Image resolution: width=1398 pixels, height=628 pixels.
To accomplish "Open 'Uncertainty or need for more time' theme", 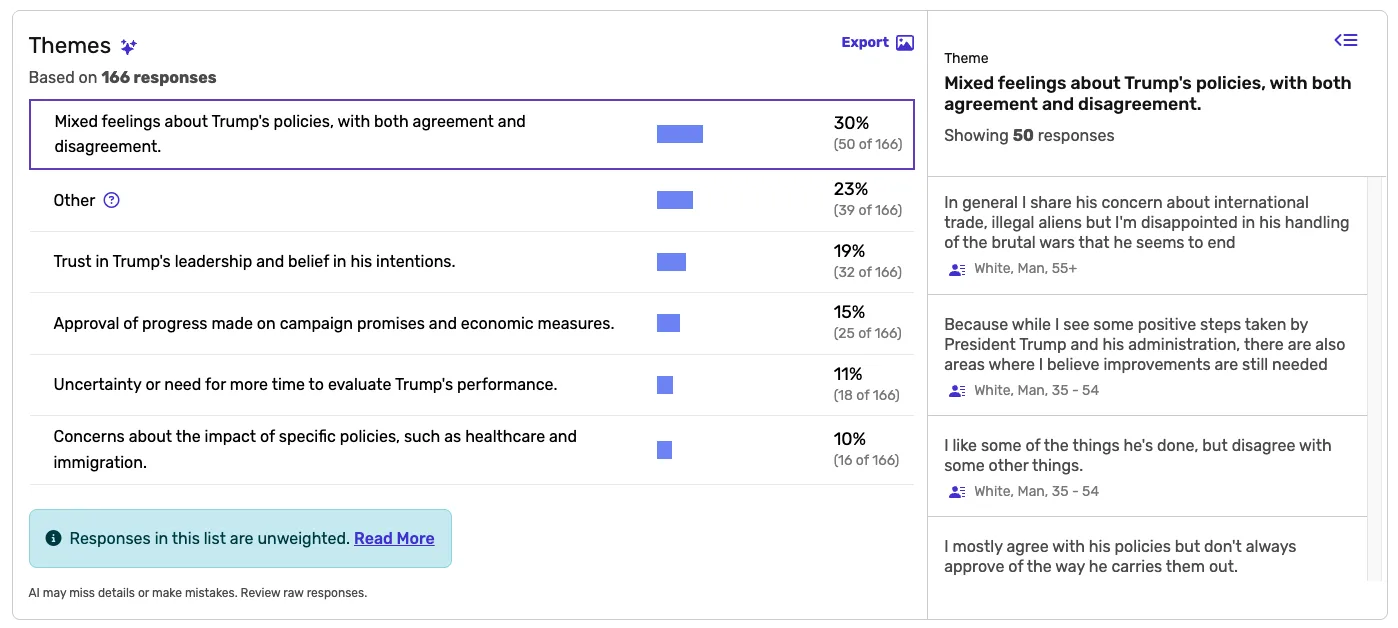I will point(305,385).
